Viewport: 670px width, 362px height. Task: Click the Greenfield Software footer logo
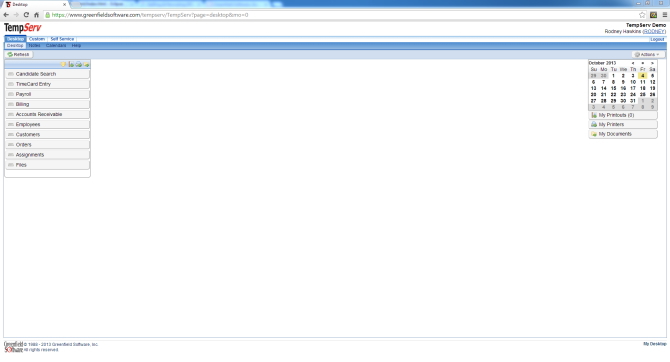(x=13, y=347)
